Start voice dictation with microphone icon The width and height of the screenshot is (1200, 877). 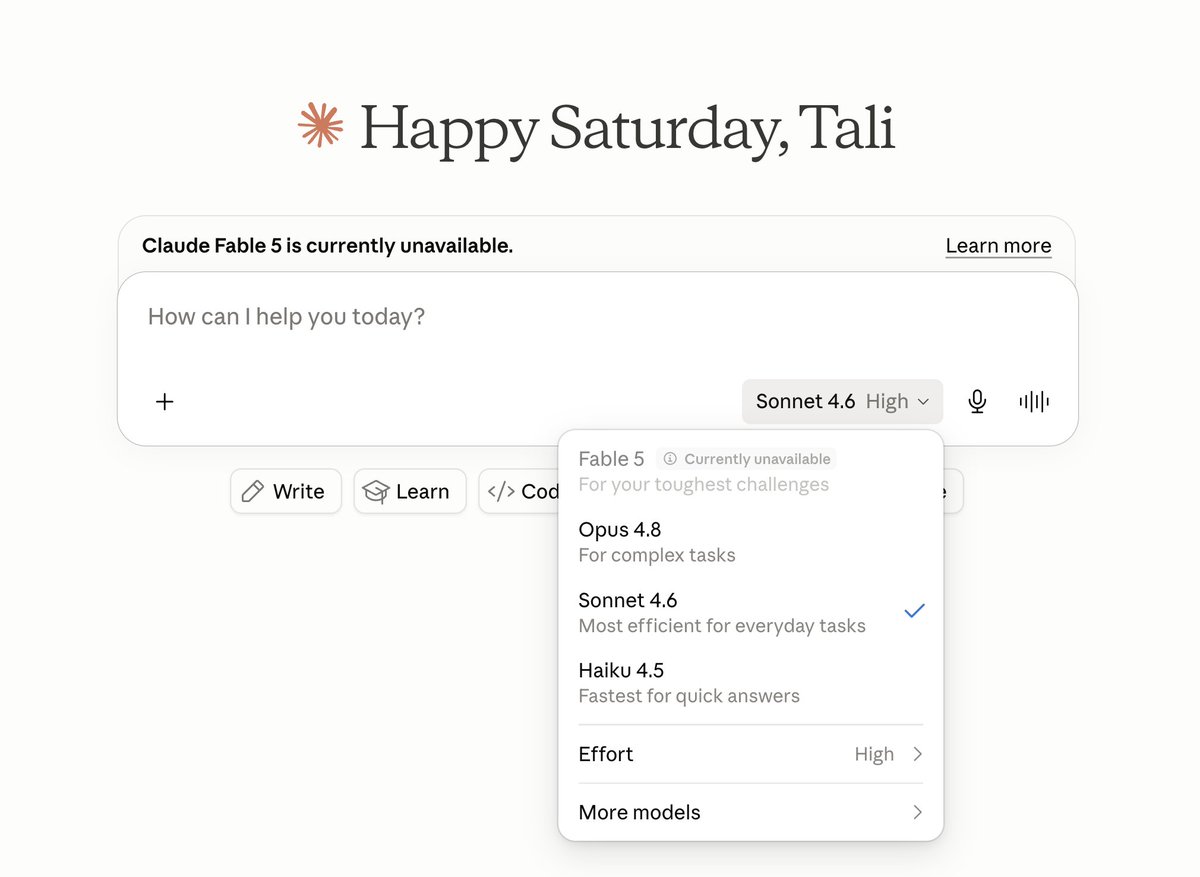(977, 402)
